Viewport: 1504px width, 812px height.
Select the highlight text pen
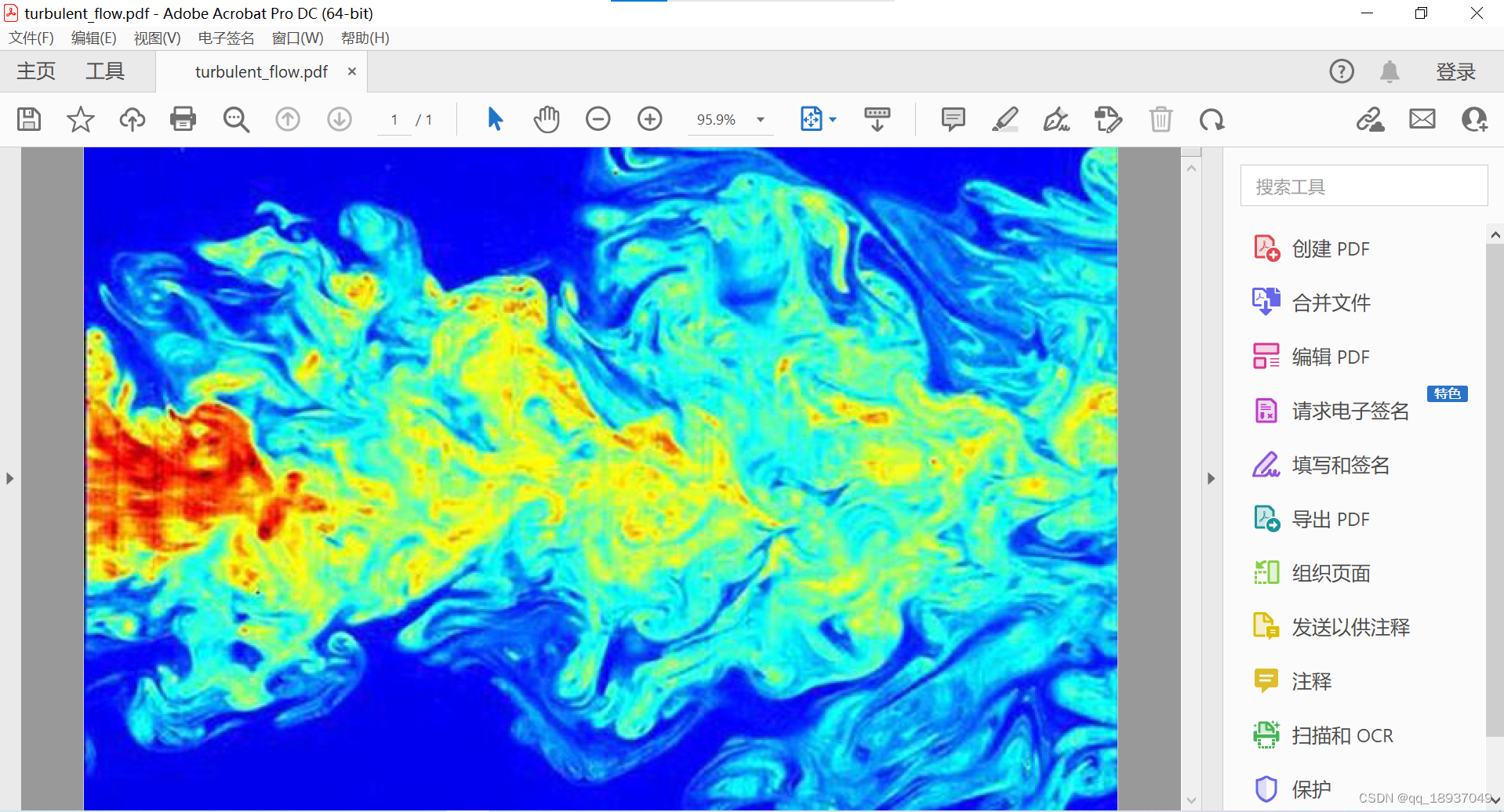[x=1005, y=119]
